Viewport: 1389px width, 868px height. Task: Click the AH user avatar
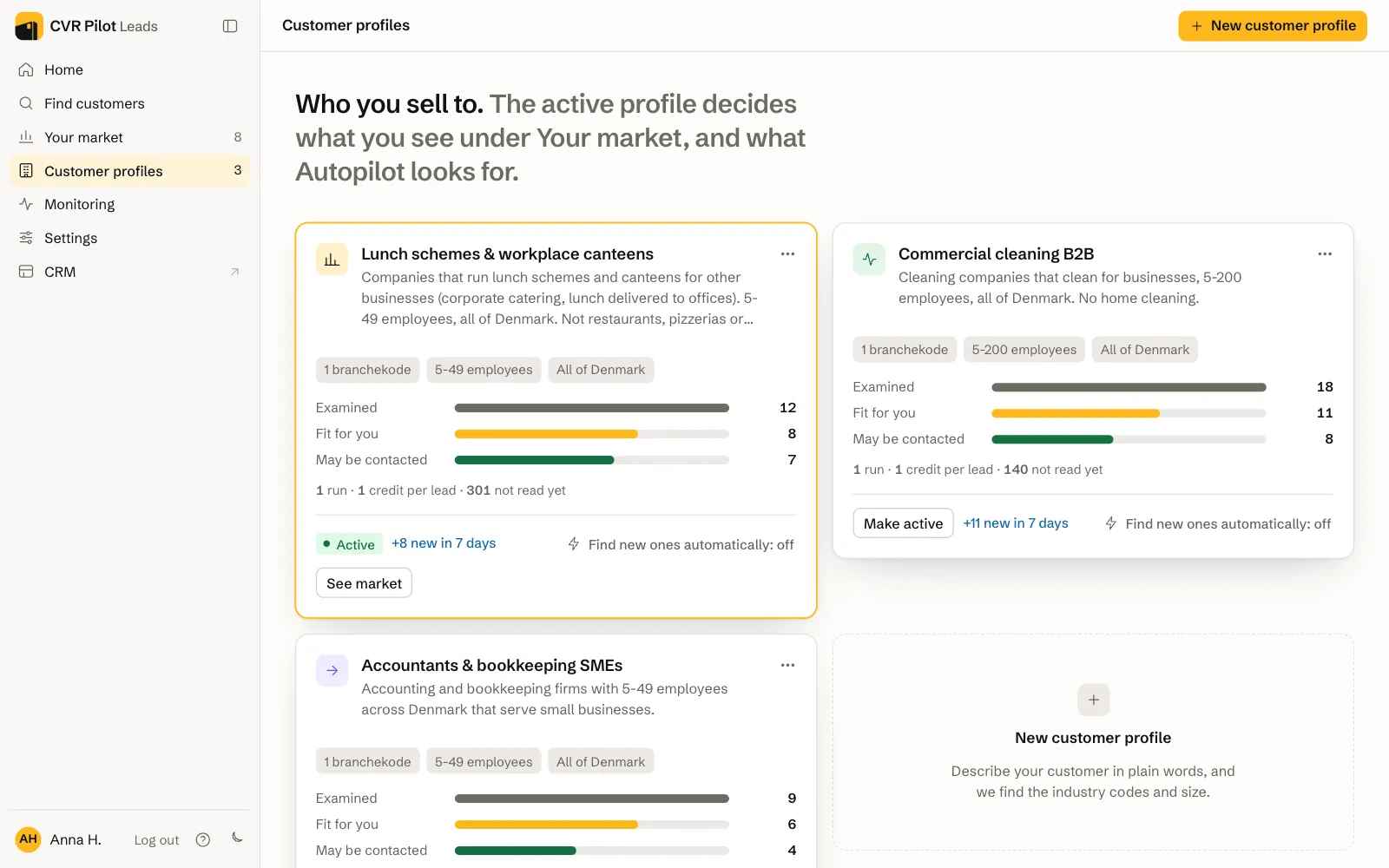click(x=29, y=839)
